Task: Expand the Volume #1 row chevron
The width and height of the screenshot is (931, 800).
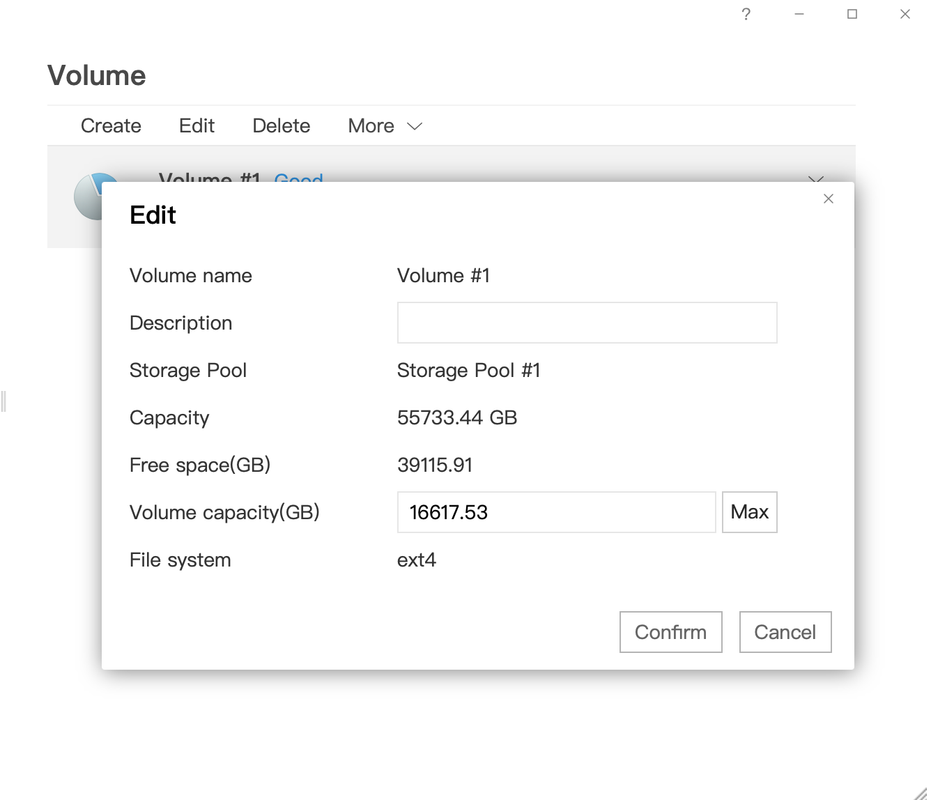Action: pyautogui.click(x=816, y=178)
